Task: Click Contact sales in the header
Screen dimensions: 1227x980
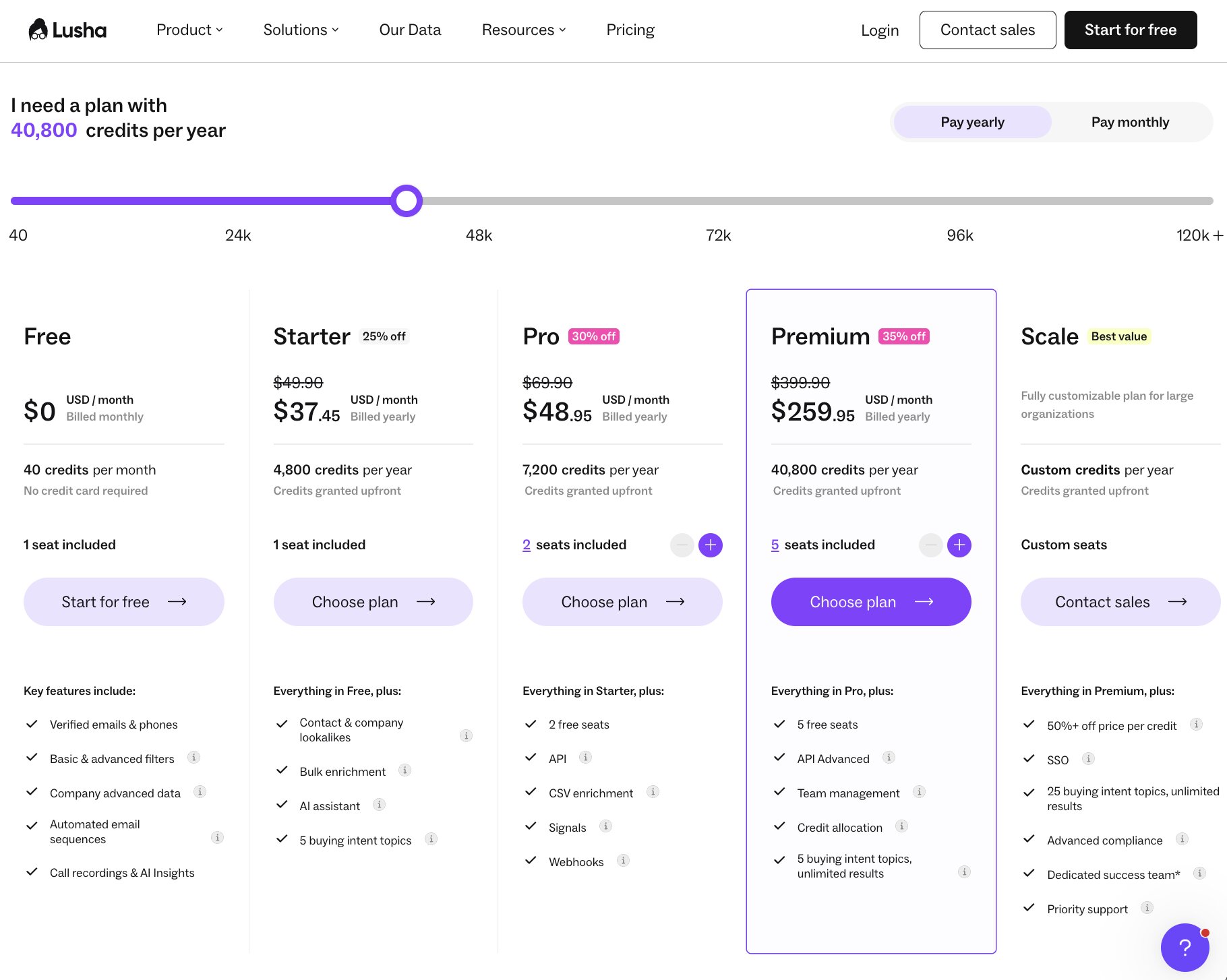Action: 988,30
